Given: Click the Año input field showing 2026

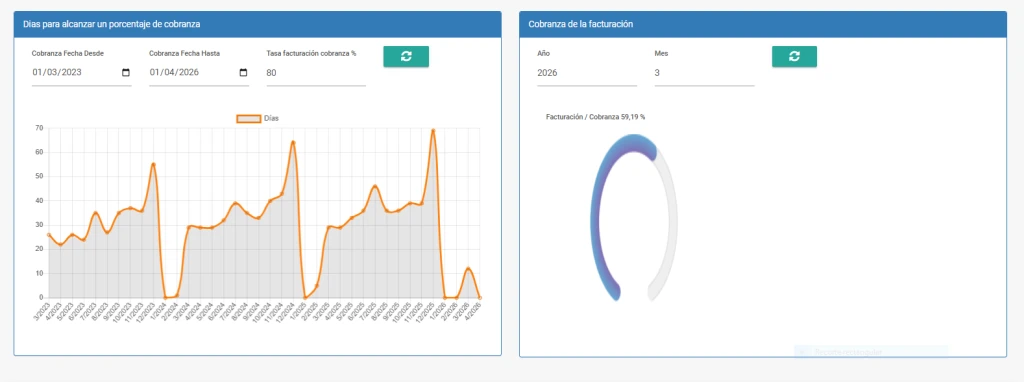Looking at the screenshot, I should (x=587, y=73).
